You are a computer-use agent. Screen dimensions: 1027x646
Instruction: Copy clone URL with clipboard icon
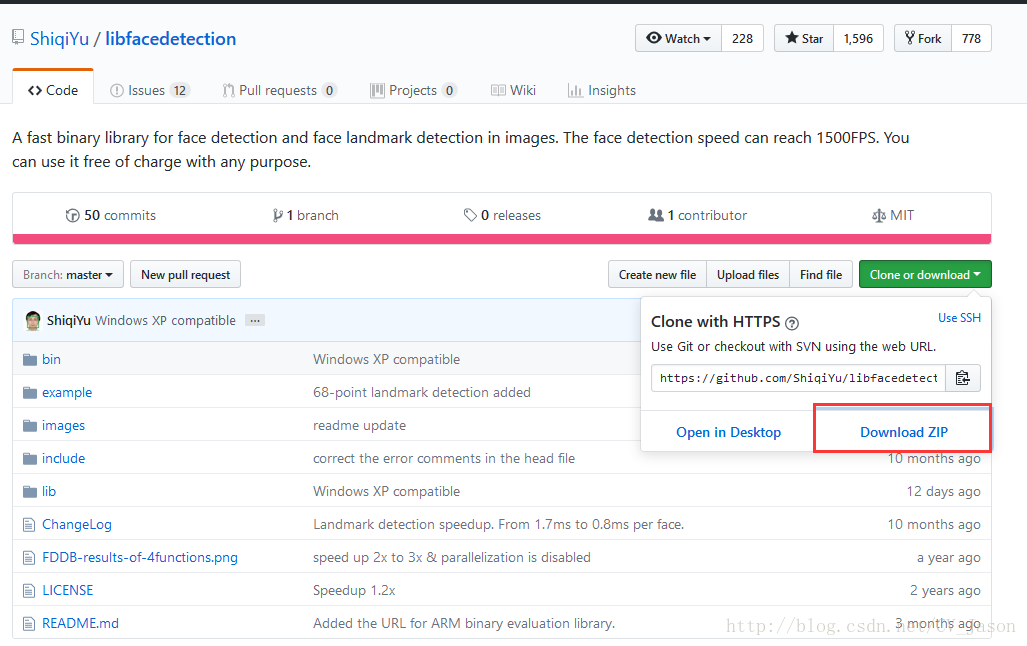click(x=962, y=378)
